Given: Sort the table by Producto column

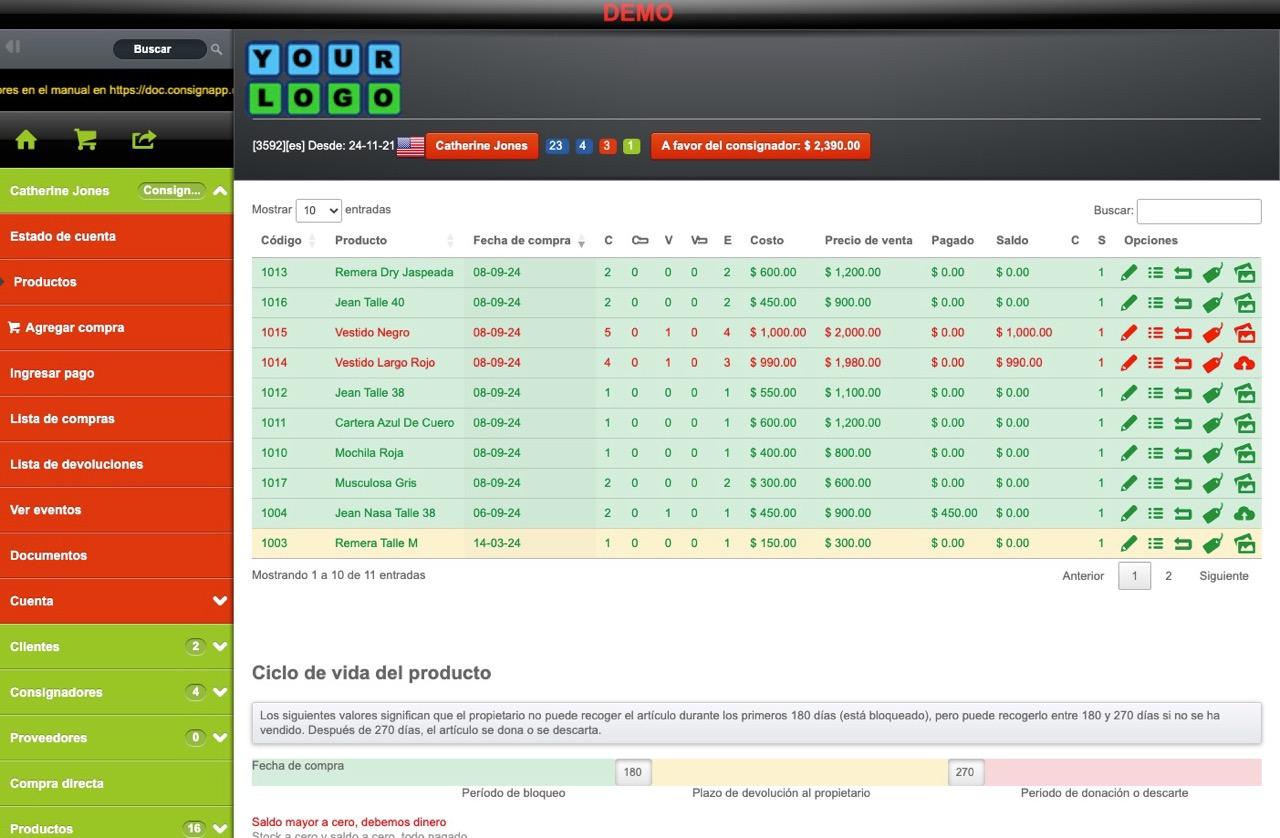Looking at the screenshot, I should tap(395, 240).
